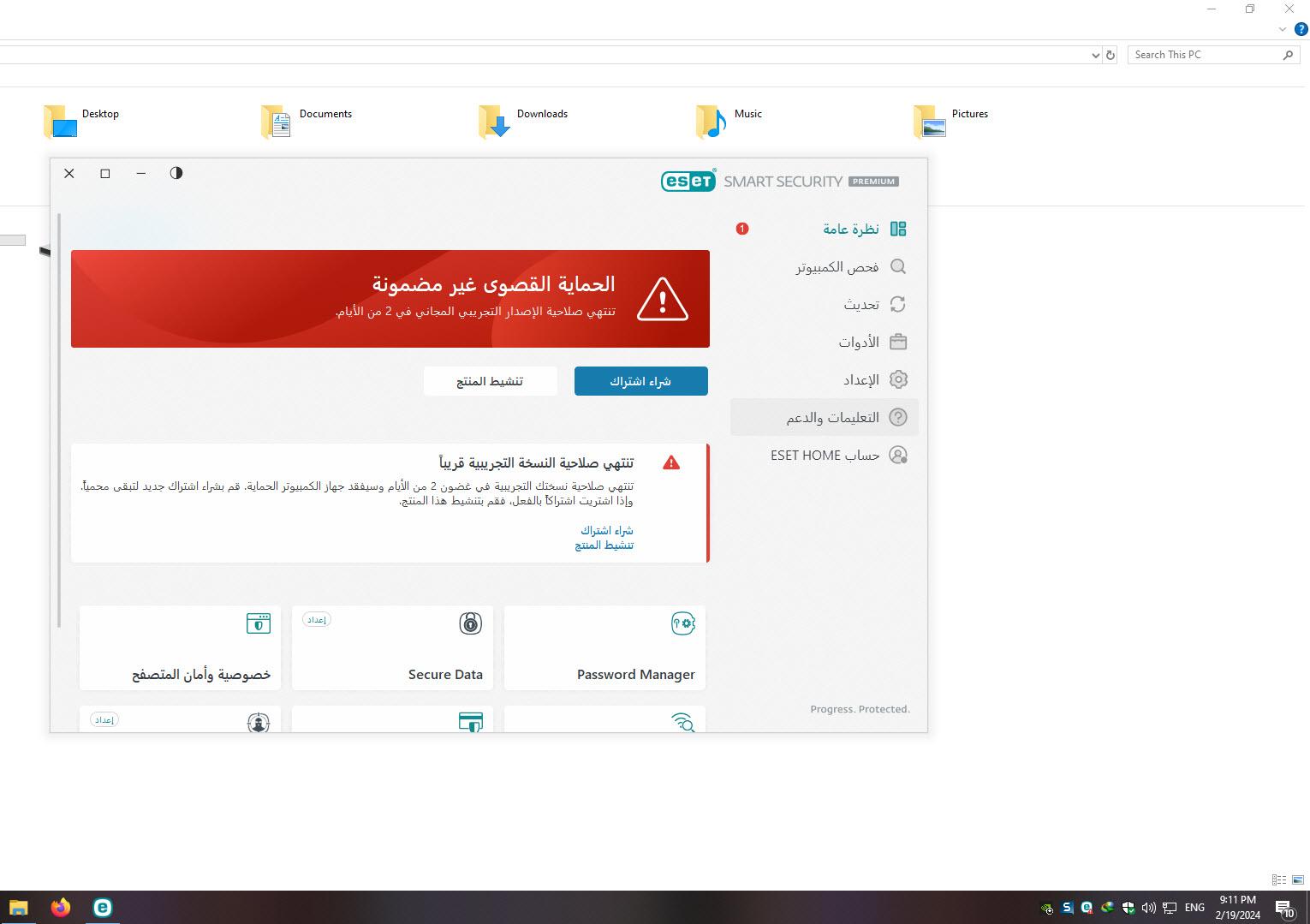Toggle ESET dark/light contrast mode icon
The image size is (1310, 924).
[x=176, y=173]
